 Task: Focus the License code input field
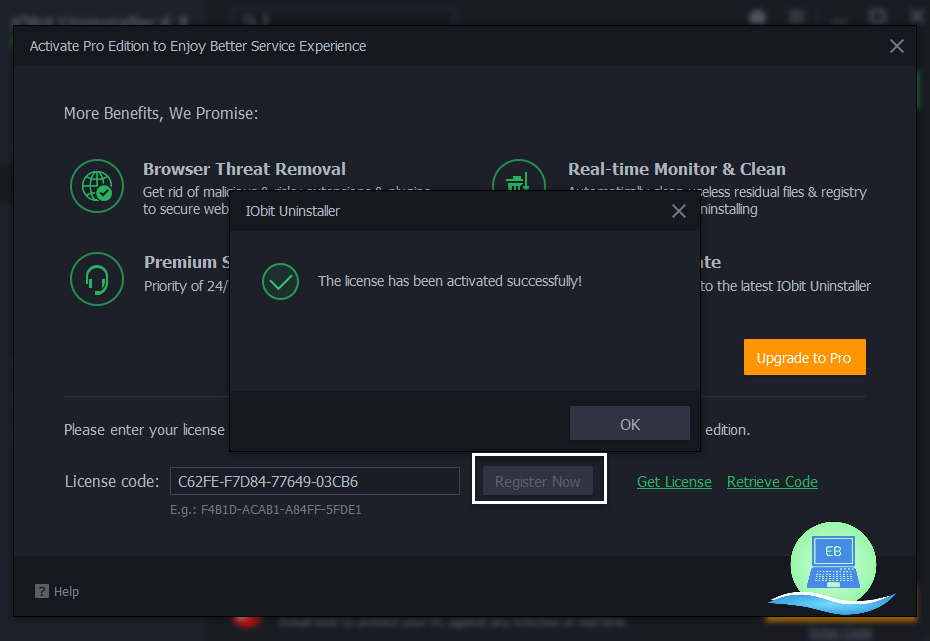point(315,481)
